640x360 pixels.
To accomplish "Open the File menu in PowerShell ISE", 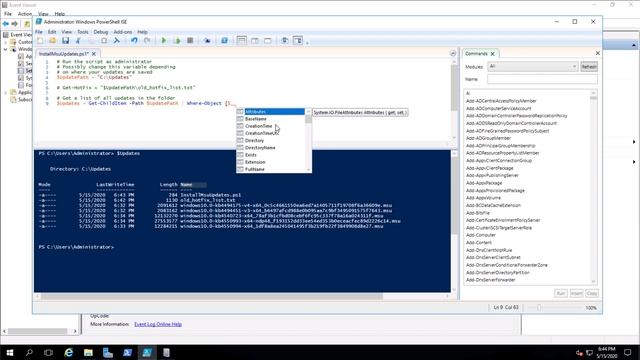I will 39,32.
